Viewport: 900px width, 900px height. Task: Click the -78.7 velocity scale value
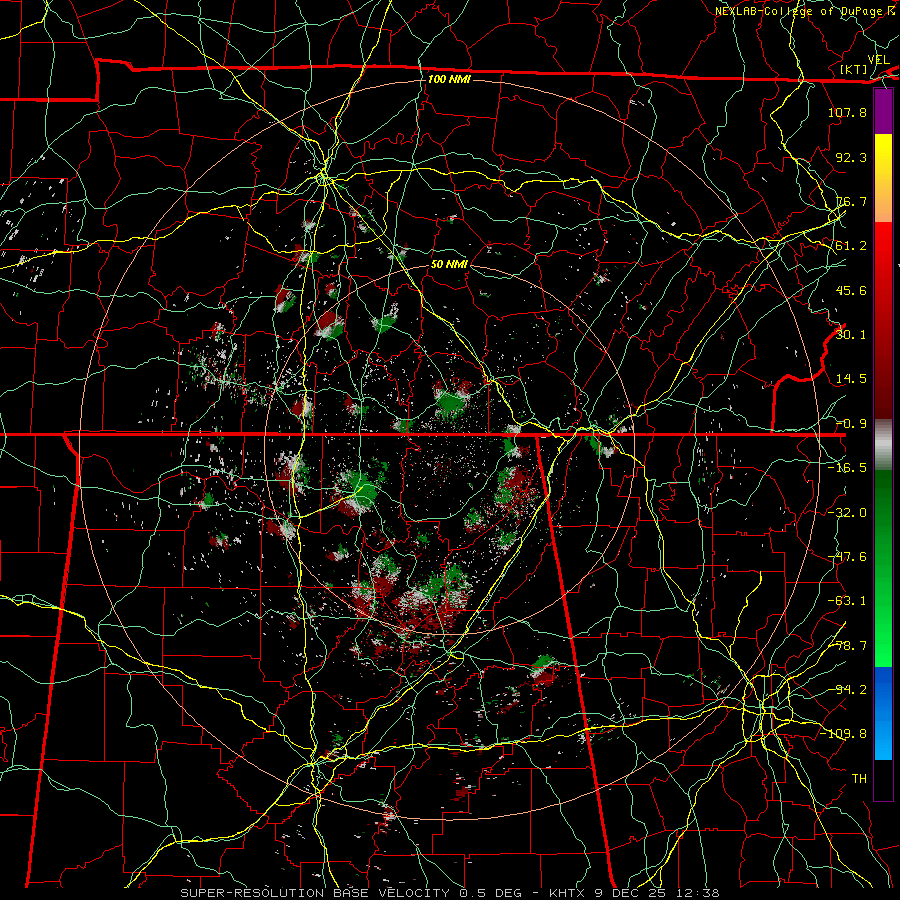(847, 646)
